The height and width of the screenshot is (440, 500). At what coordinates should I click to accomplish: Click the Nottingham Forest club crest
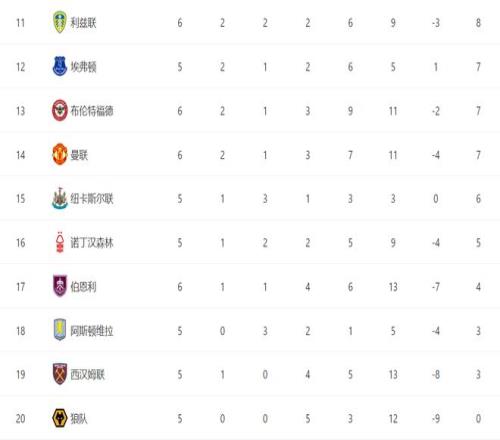(x=60, y=242)
